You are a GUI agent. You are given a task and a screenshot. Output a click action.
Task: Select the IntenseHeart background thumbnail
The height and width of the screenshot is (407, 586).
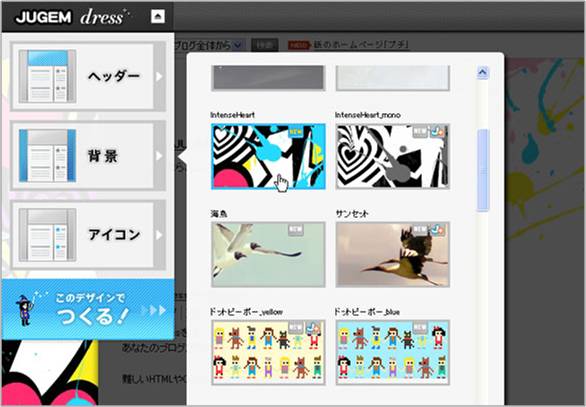[268, 156]
